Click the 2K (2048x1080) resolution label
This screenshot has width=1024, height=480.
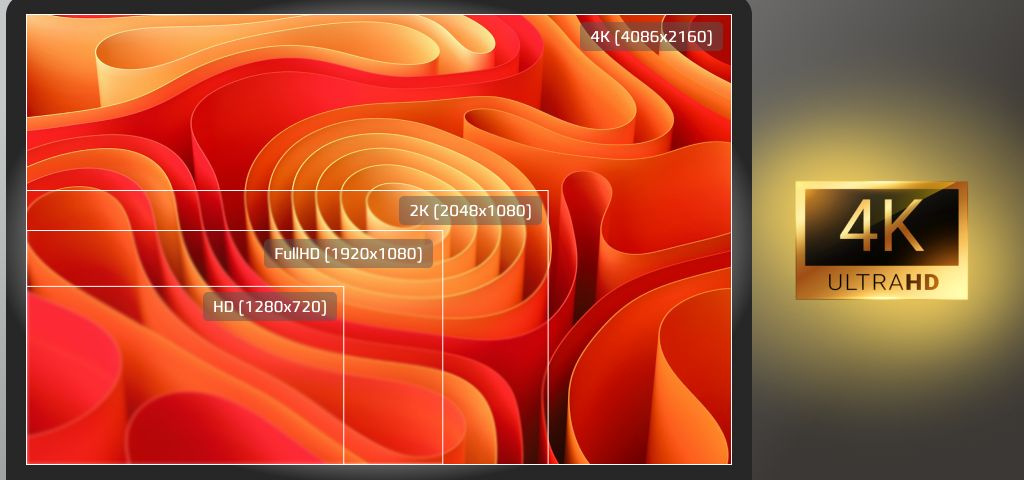(470, 211)
